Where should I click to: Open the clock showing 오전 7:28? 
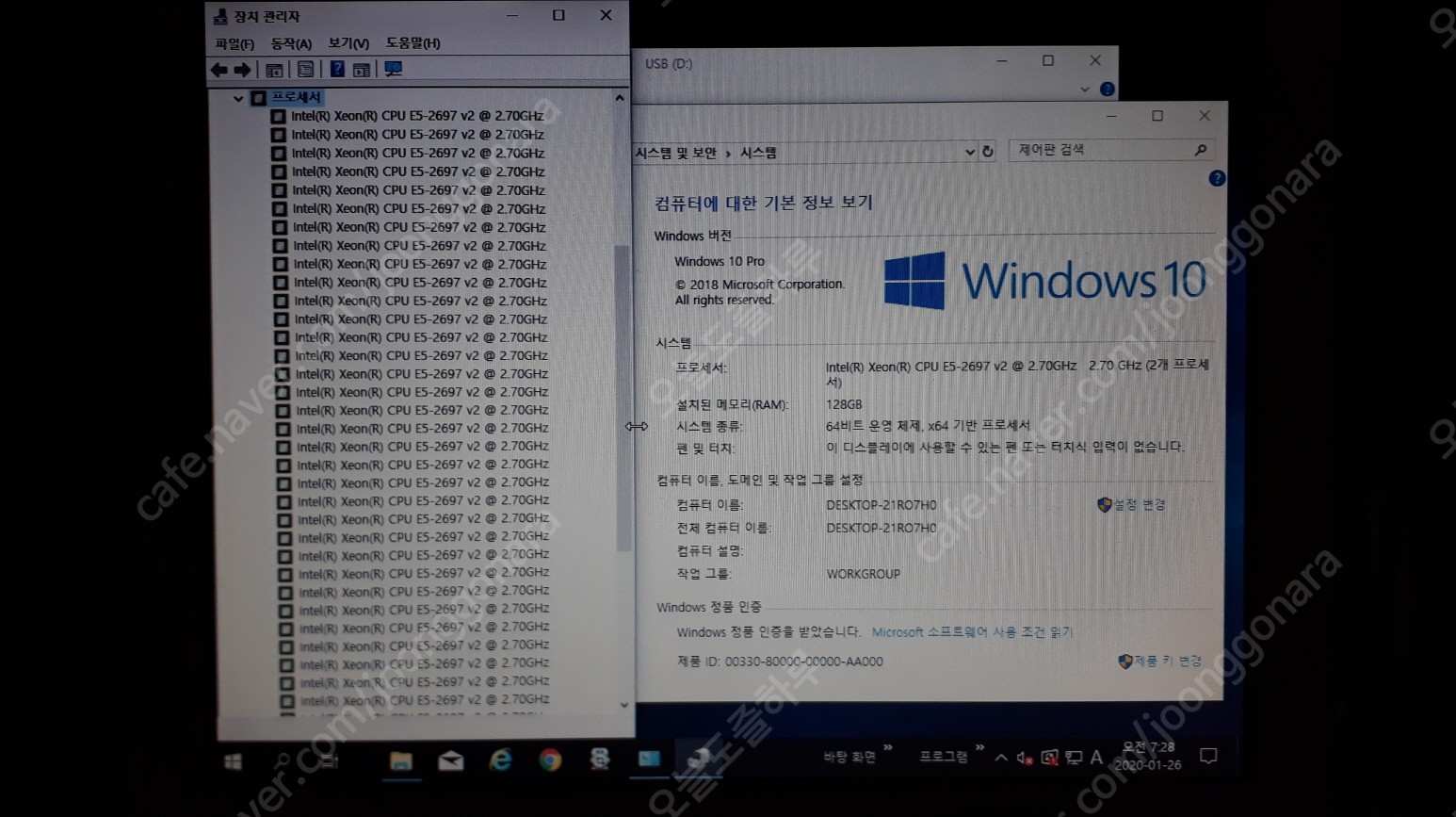[x=1147, y=756]
